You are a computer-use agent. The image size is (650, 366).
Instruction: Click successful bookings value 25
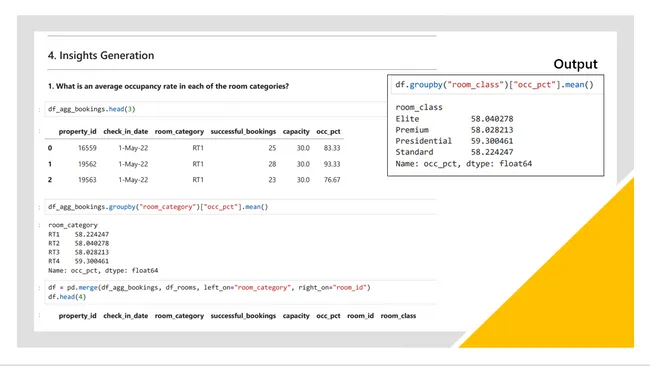tap(272, 148)
